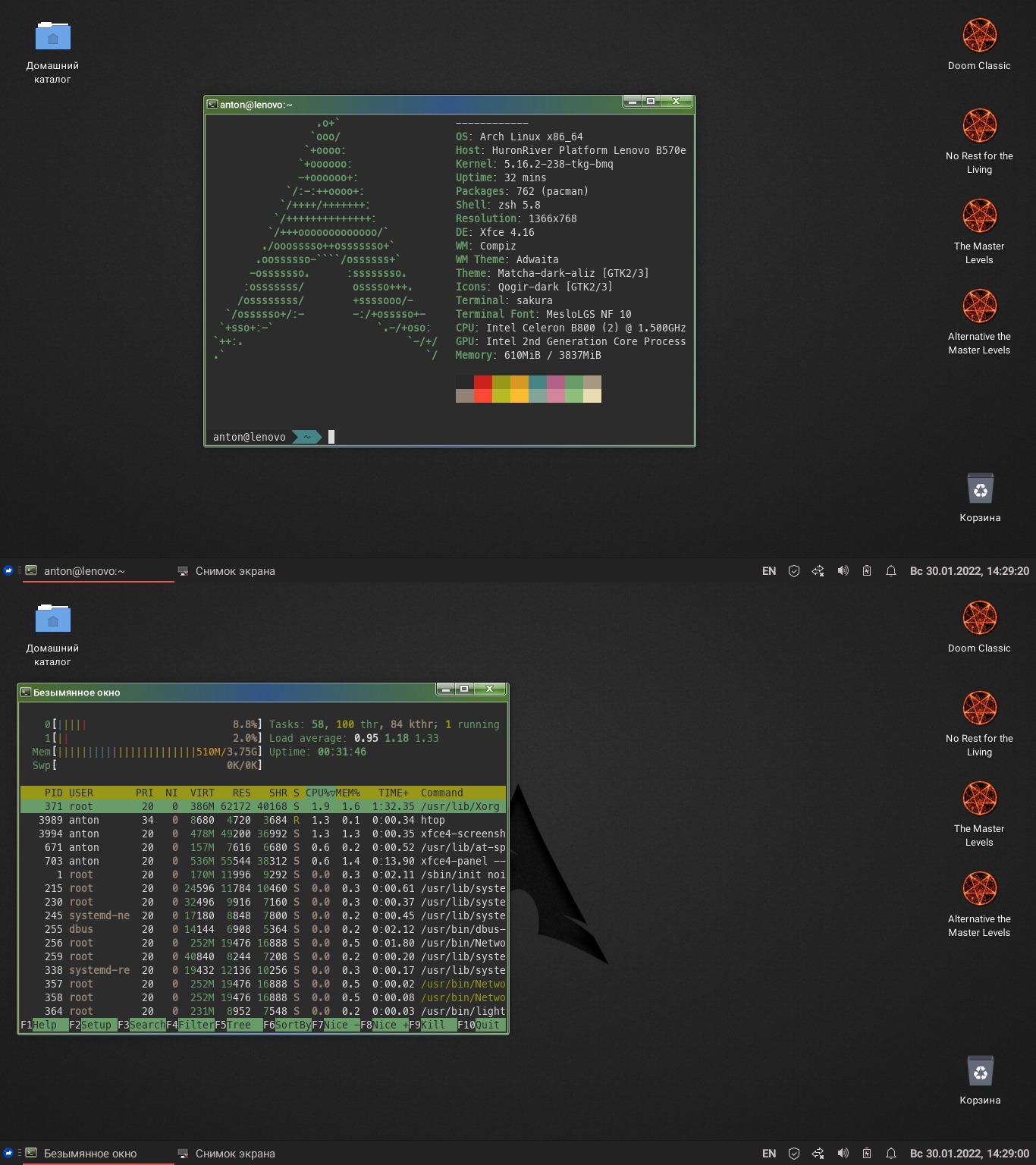Switch to Снимок экрана in the 14:29:20 panel
The width and height of the screenshot is (1036, 1165).
tap(226, 571)
